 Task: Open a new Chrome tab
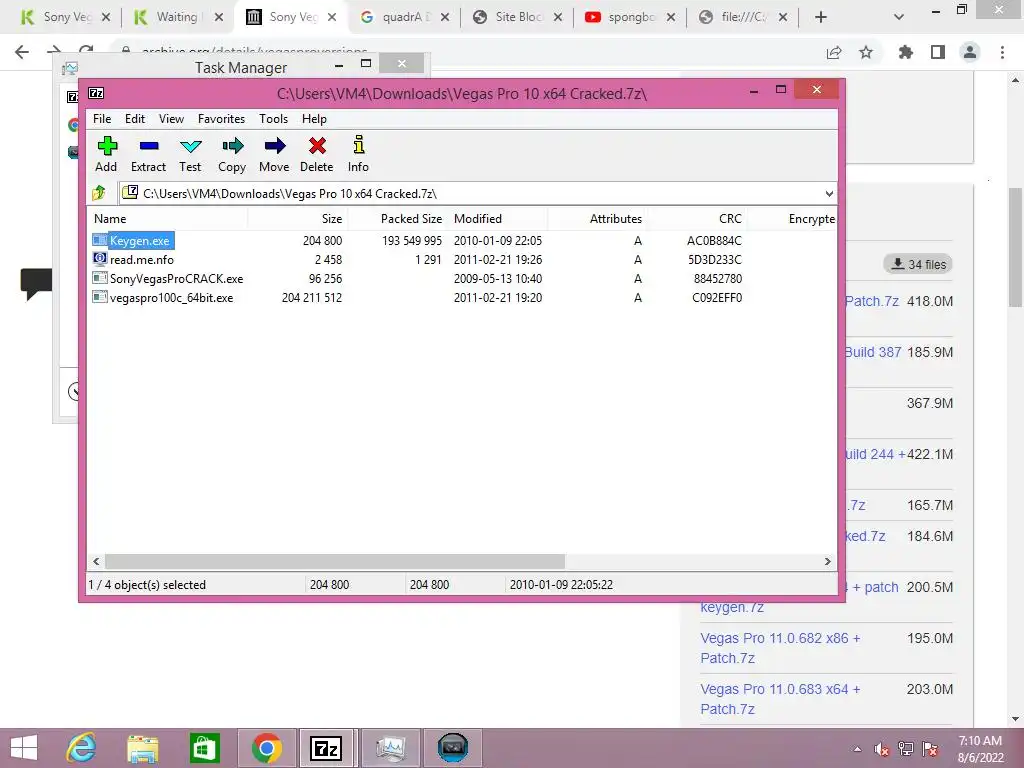click(821, 17)
